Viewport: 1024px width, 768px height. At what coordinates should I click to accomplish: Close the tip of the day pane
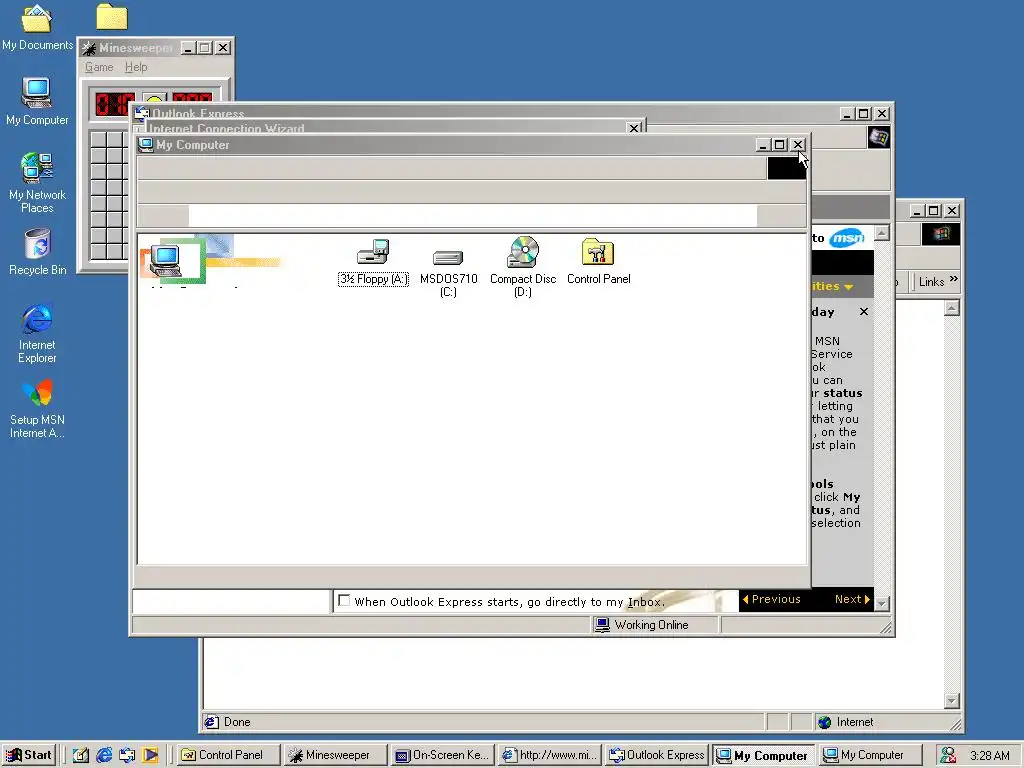pyautogui.click(x=863, y=312)
